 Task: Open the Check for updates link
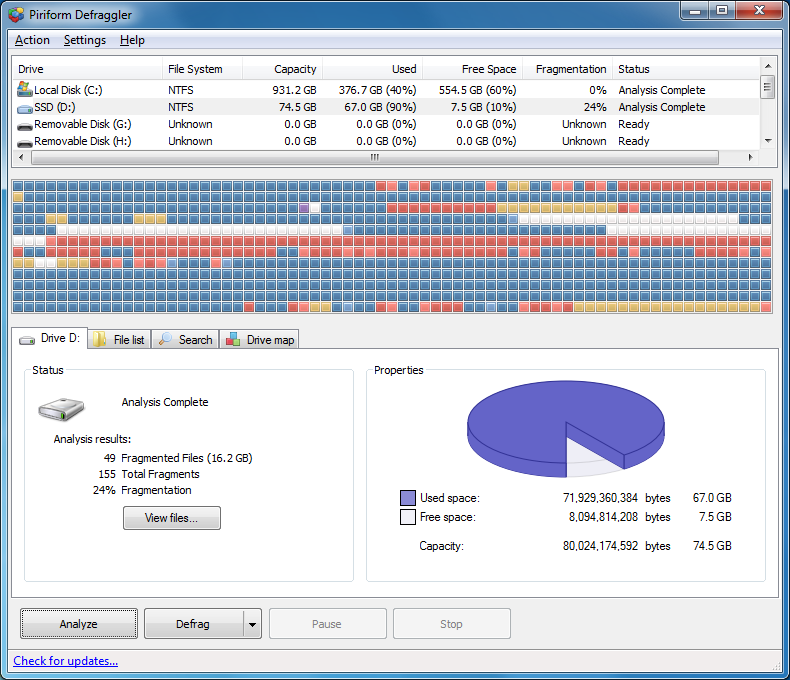(x=65, y=661)
